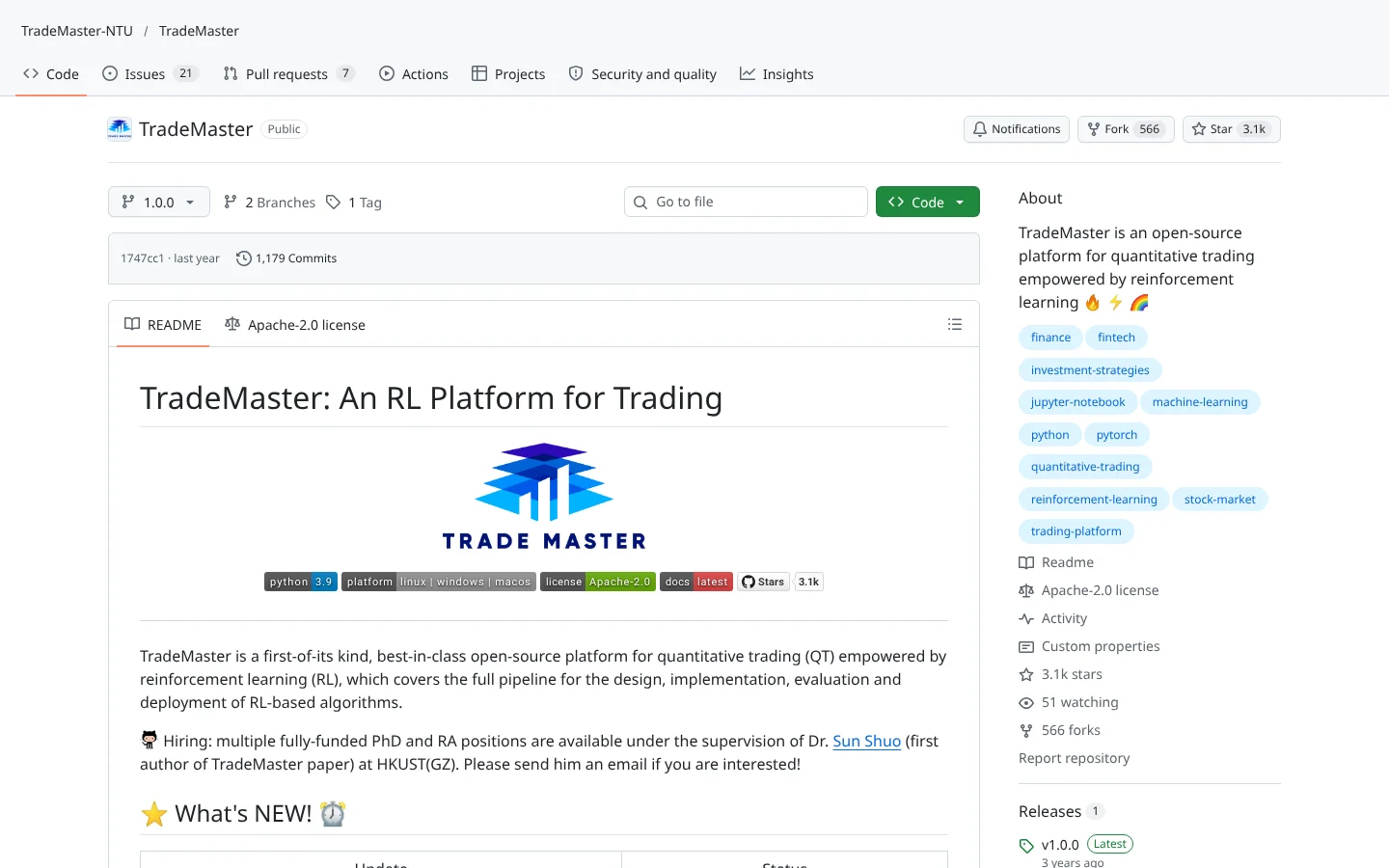Select the Apache-2.0 license tab in file view
1389x868 pixels.
tap(295, 325)
